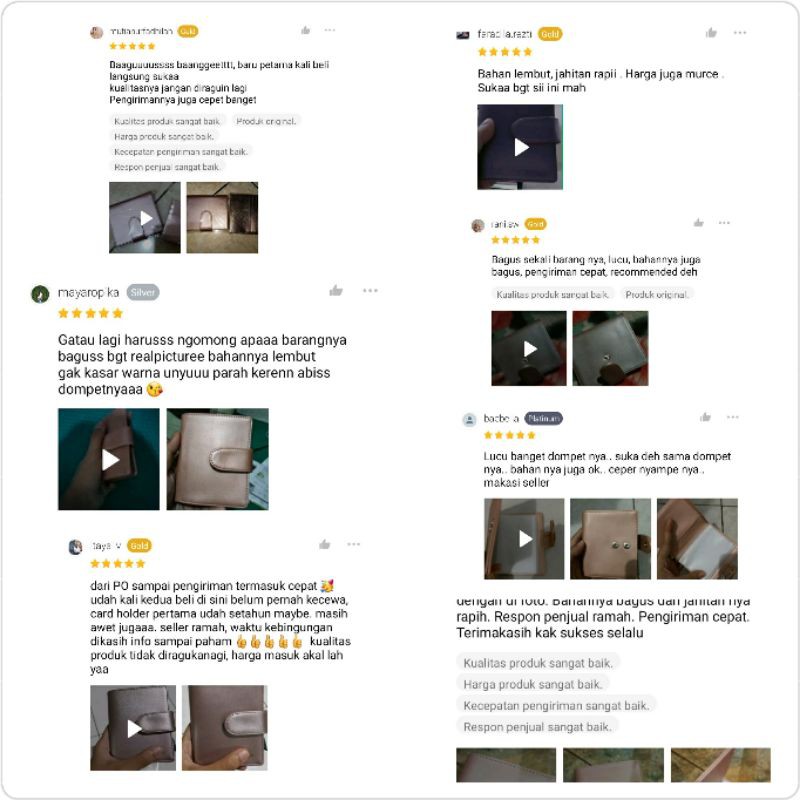This screenshot has height=800, width=800.
Task: Select 'Kecepatan pengiriman sangat baik.' tag at bottom
Action: pos(556,705)
